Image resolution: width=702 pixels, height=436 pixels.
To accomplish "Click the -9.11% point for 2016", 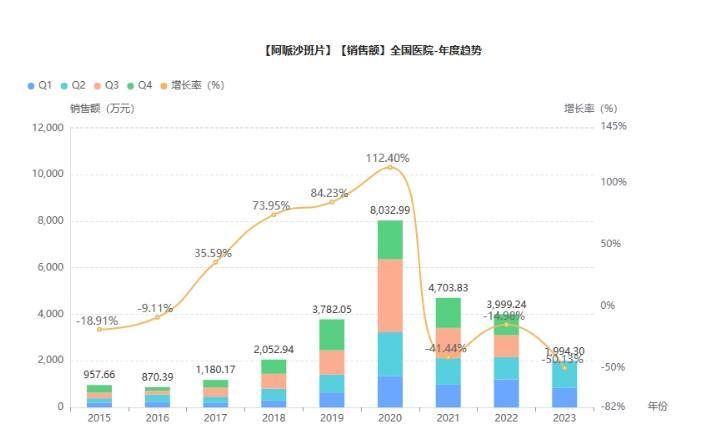I will 157,317.
